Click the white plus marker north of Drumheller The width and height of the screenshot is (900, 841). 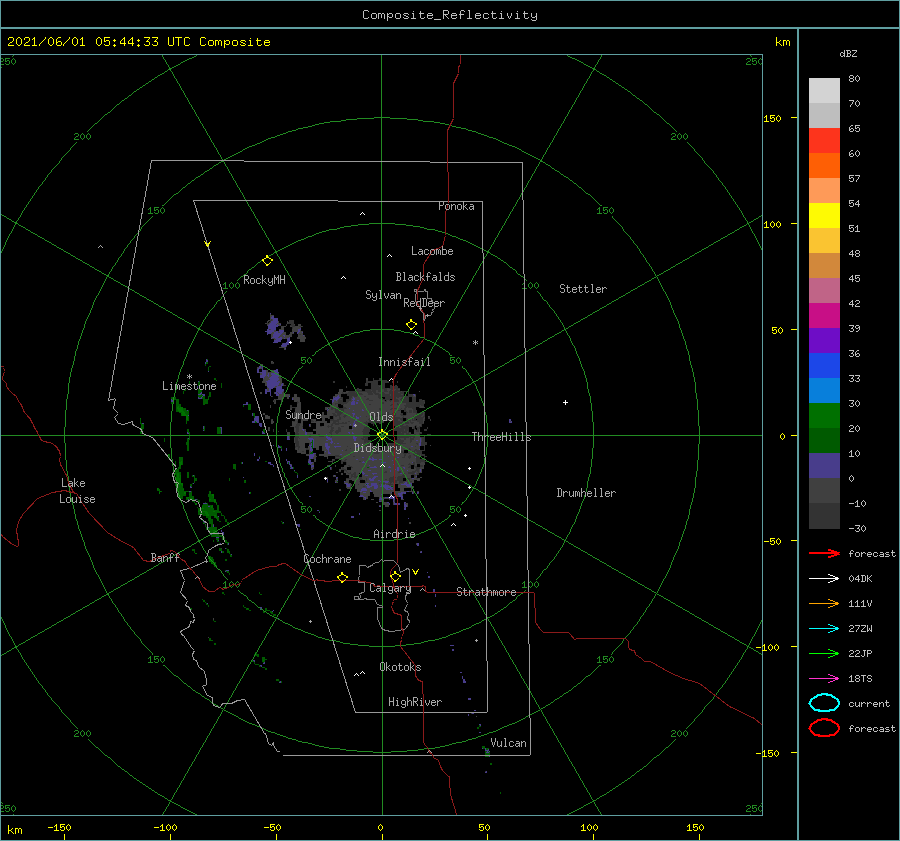[x=565, y=402]
